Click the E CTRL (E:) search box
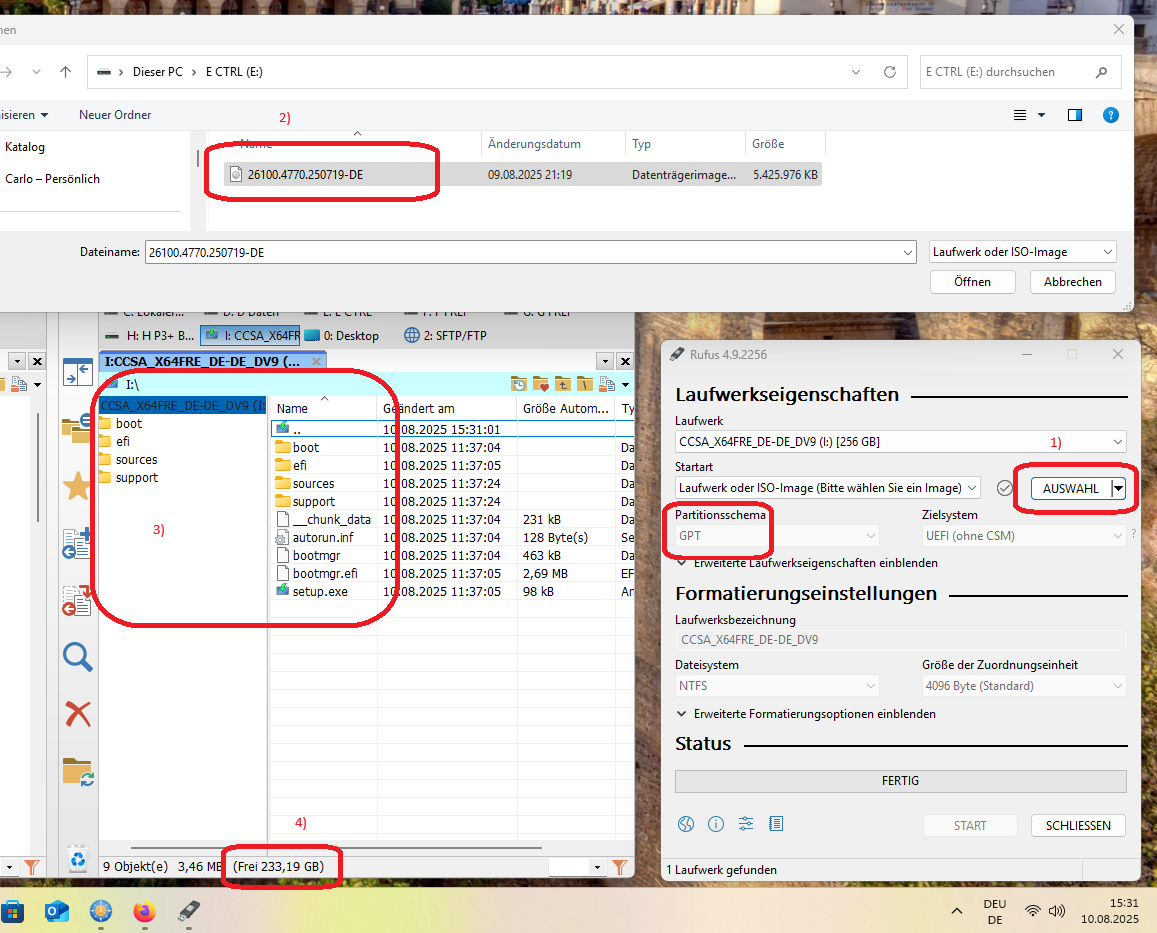 1020,72
